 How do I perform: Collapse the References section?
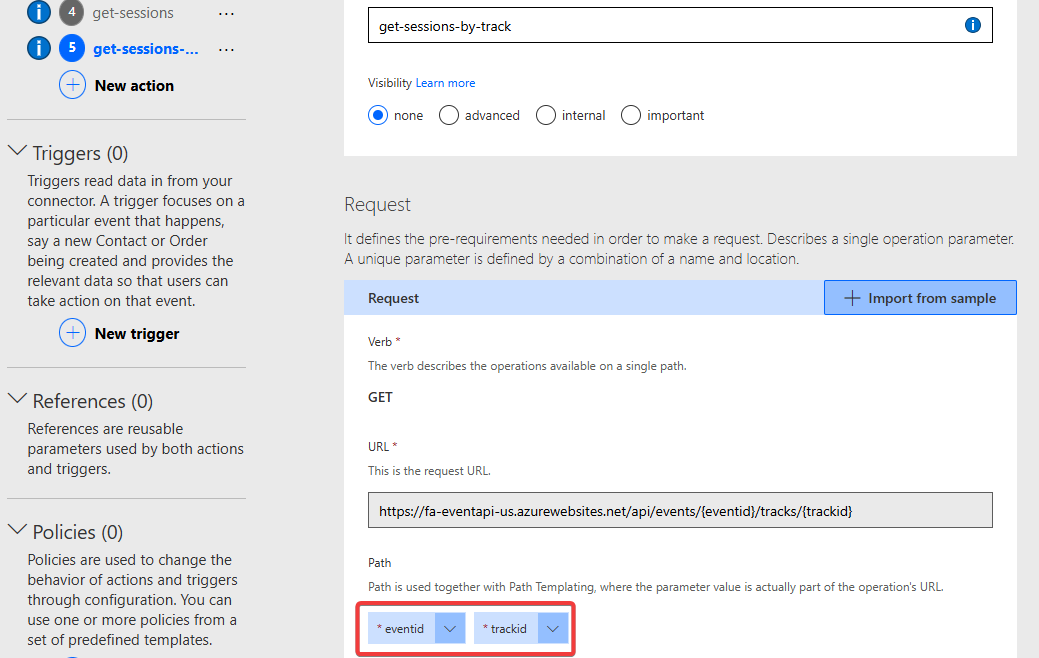pyautogui.click(x=17, y=400)
